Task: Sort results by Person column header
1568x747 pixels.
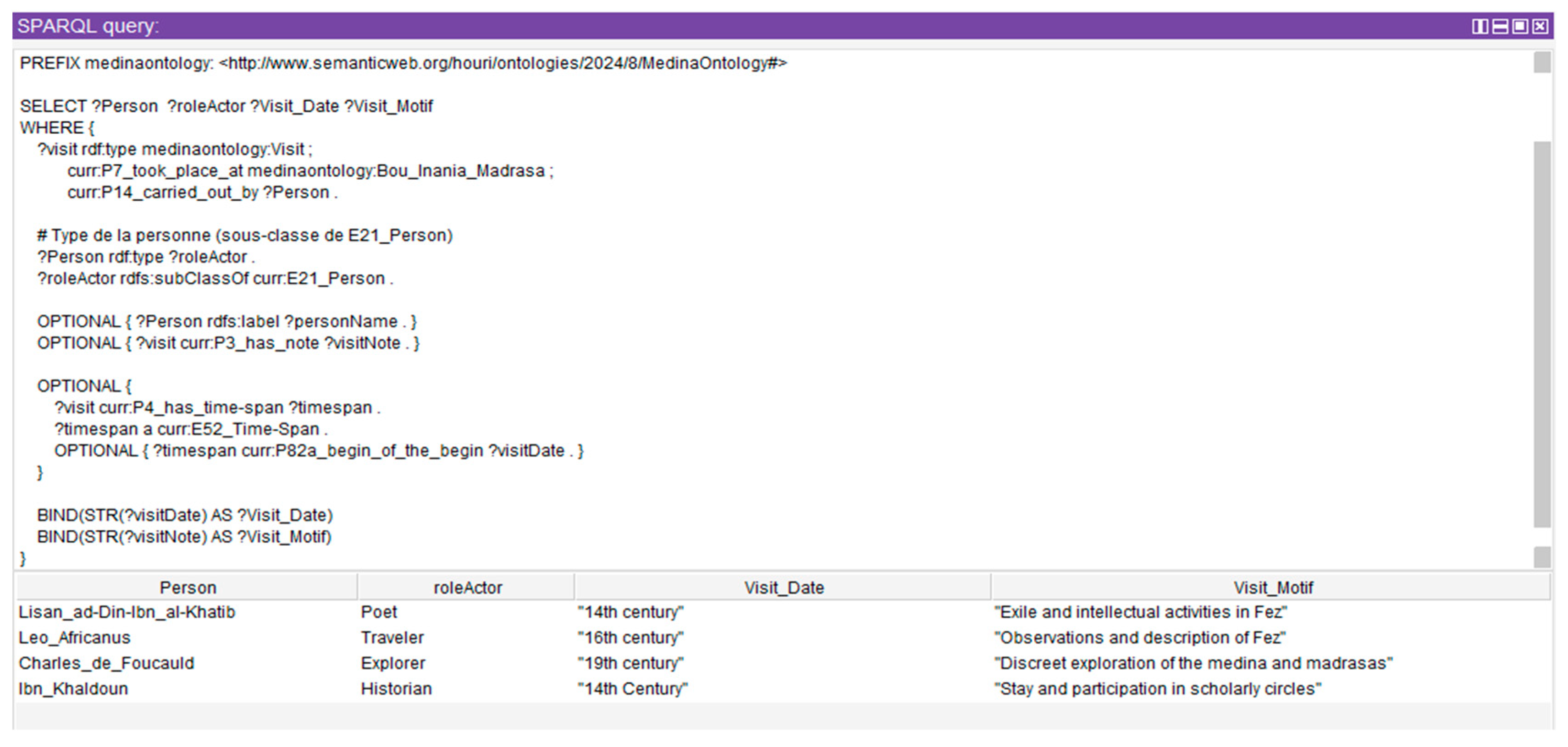Action: (188, 588)
